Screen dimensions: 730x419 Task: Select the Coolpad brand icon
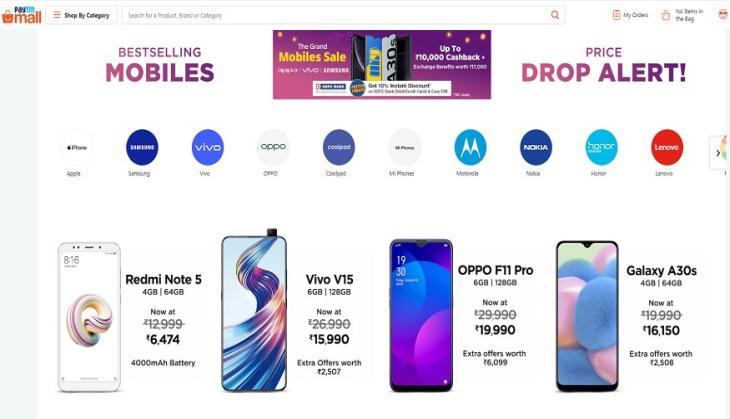[339, 147]
